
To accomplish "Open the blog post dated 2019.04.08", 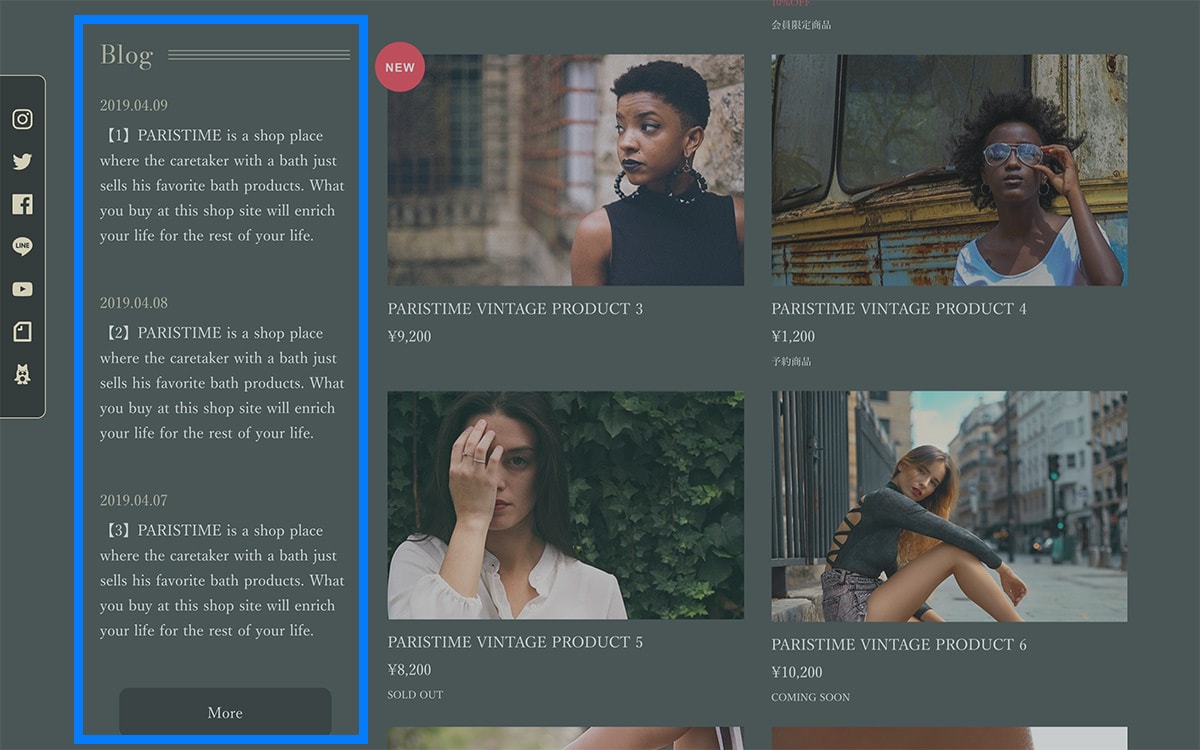I will coord(134,303).
